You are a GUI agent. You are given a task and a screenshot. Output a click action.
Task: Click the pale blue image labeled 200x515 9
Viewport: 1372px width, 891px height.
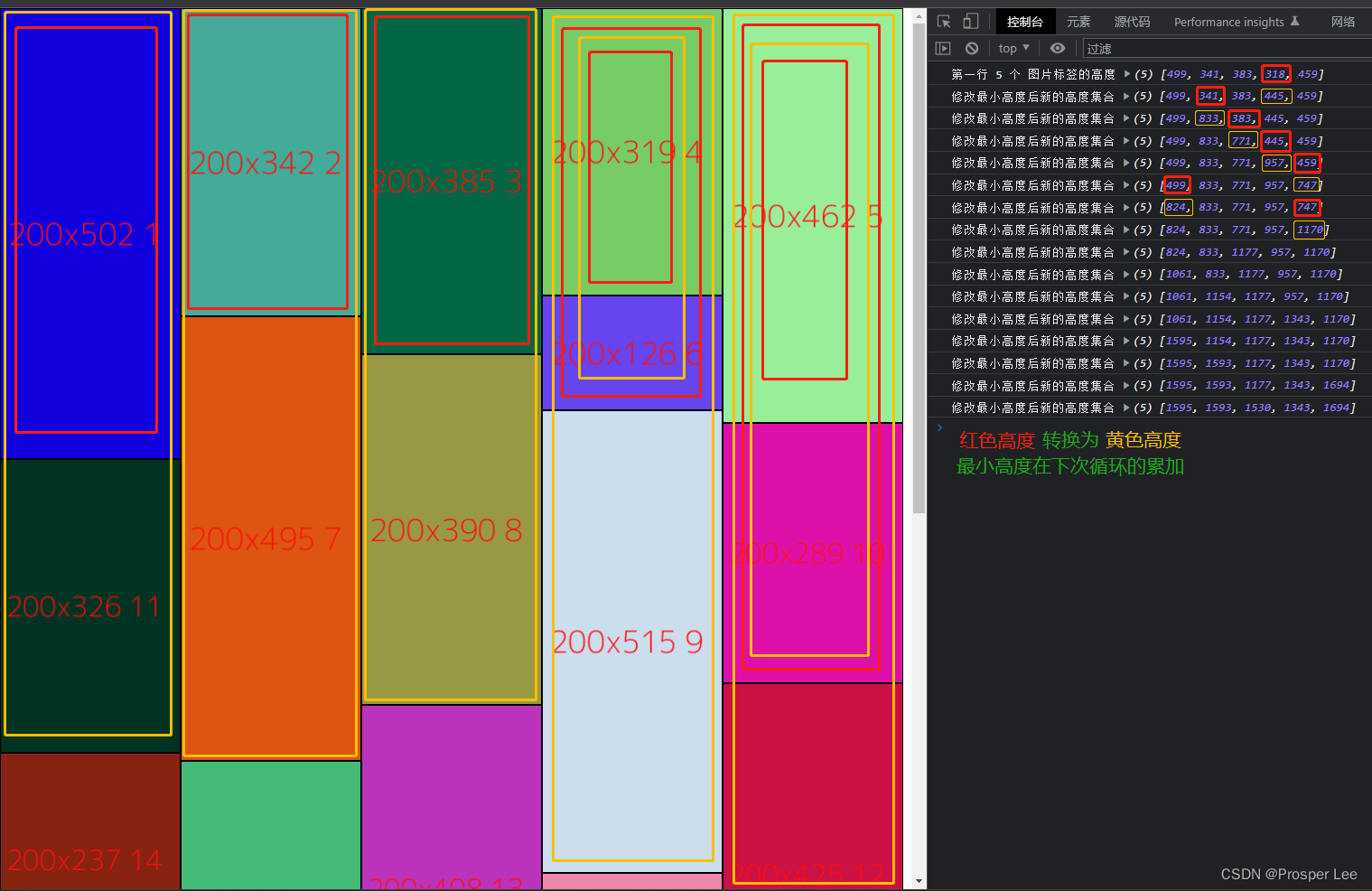click(632, 642)
